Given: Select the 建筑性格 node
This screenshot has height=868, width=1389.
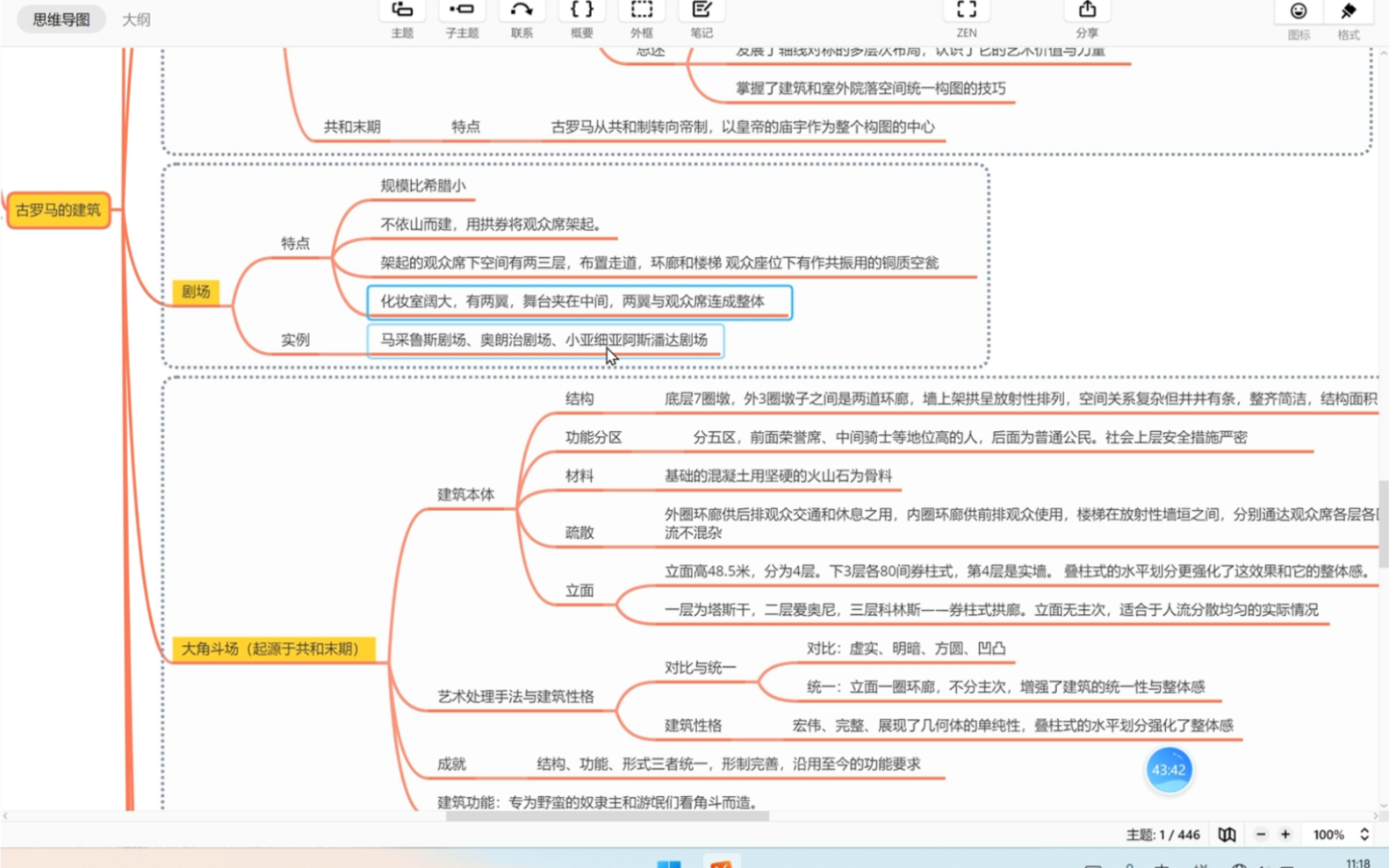Looking at the screenshot, I should [x=693, y=725].
